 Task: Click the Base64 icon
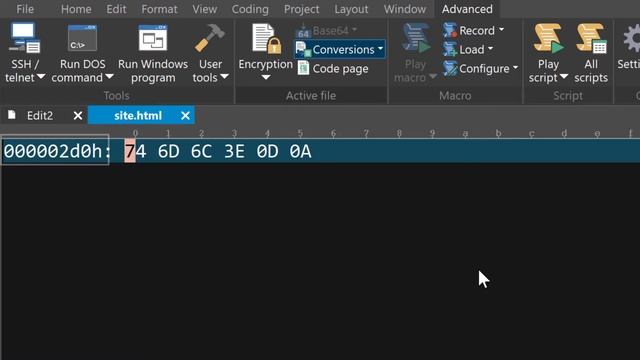point(303,31)
